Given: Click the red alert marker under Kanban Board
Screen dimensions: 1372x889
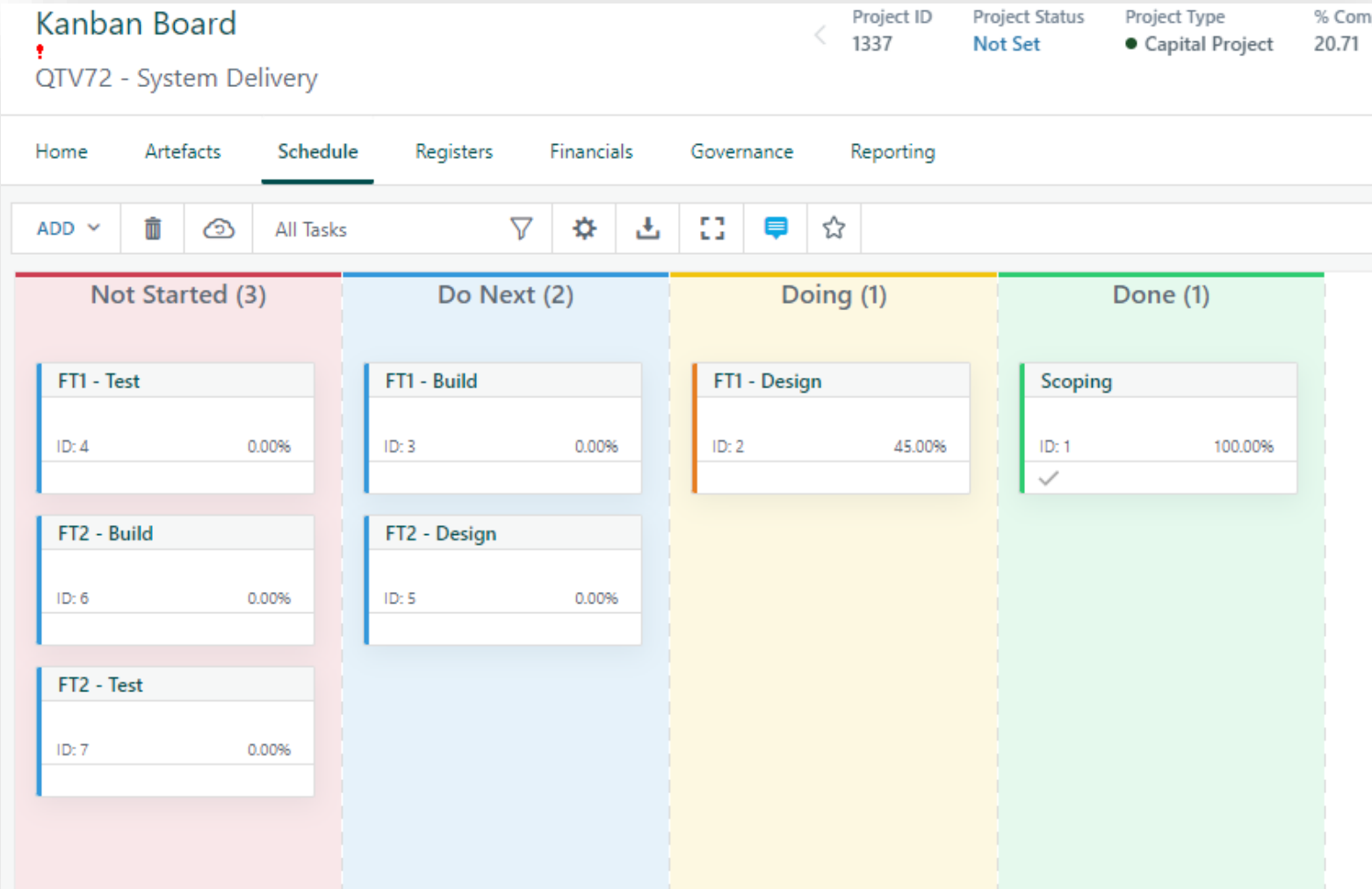Looking at the screenshot, I should (40, 52).
